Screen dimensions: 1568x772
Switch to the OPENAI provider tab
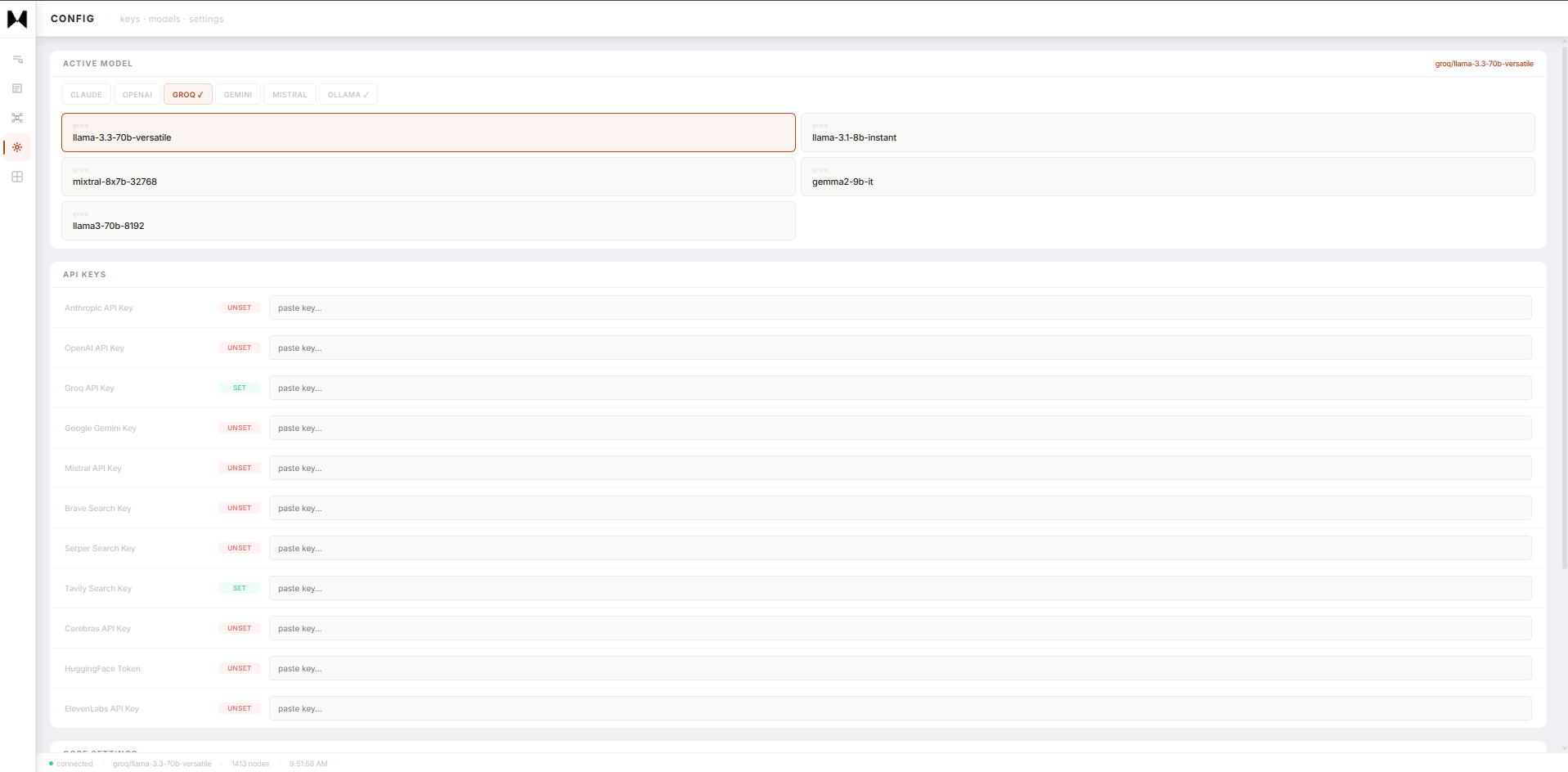[137, 95]
